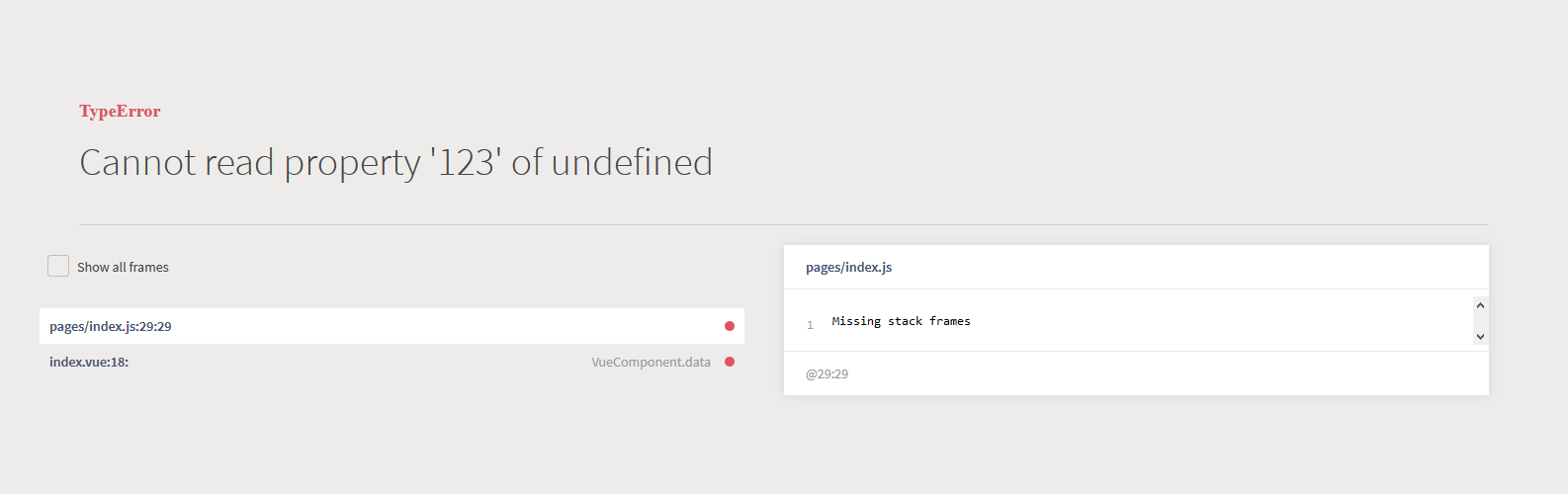Click the red TypeError heading
Viewport: 1568px width, 494px height.
tap(120, 112)
